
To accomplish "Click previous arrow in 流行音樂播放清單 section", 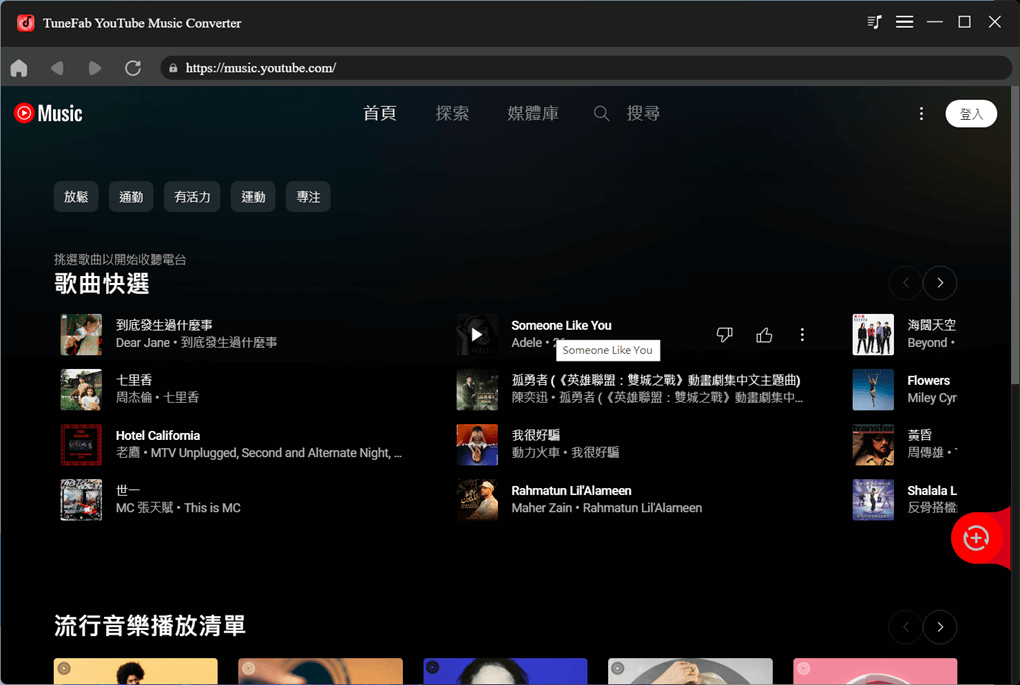I will click(x=906, y=626).
